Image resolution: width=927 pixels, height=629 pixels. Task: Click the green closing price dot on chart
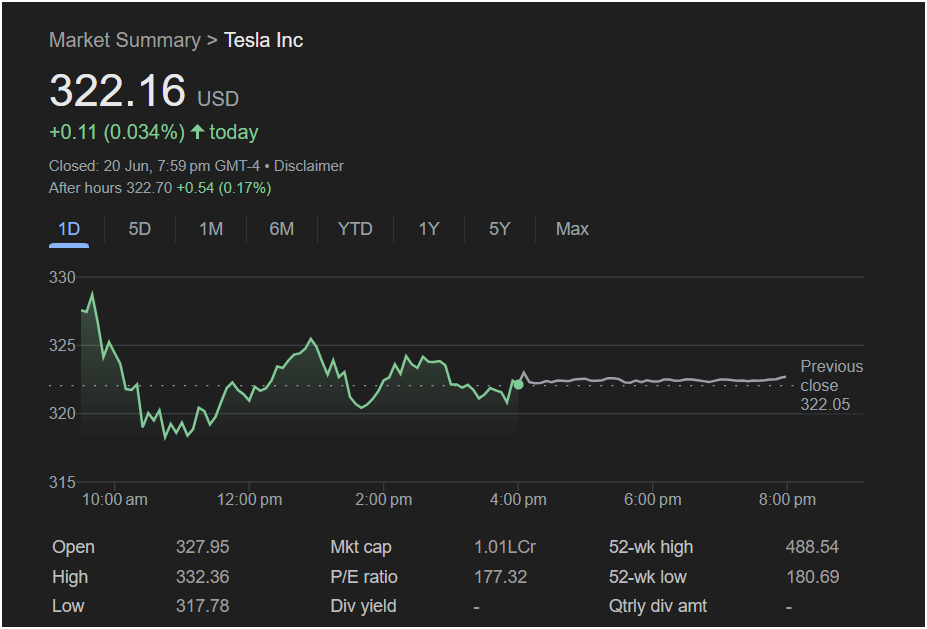[x=518, y=385]
